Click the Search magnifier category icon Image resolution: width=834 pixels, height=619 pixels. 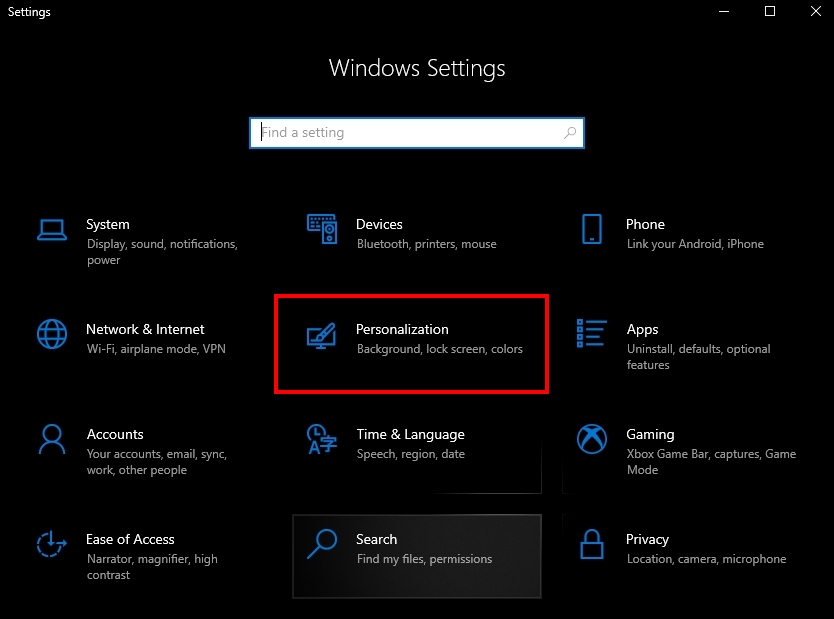[322, 543]
